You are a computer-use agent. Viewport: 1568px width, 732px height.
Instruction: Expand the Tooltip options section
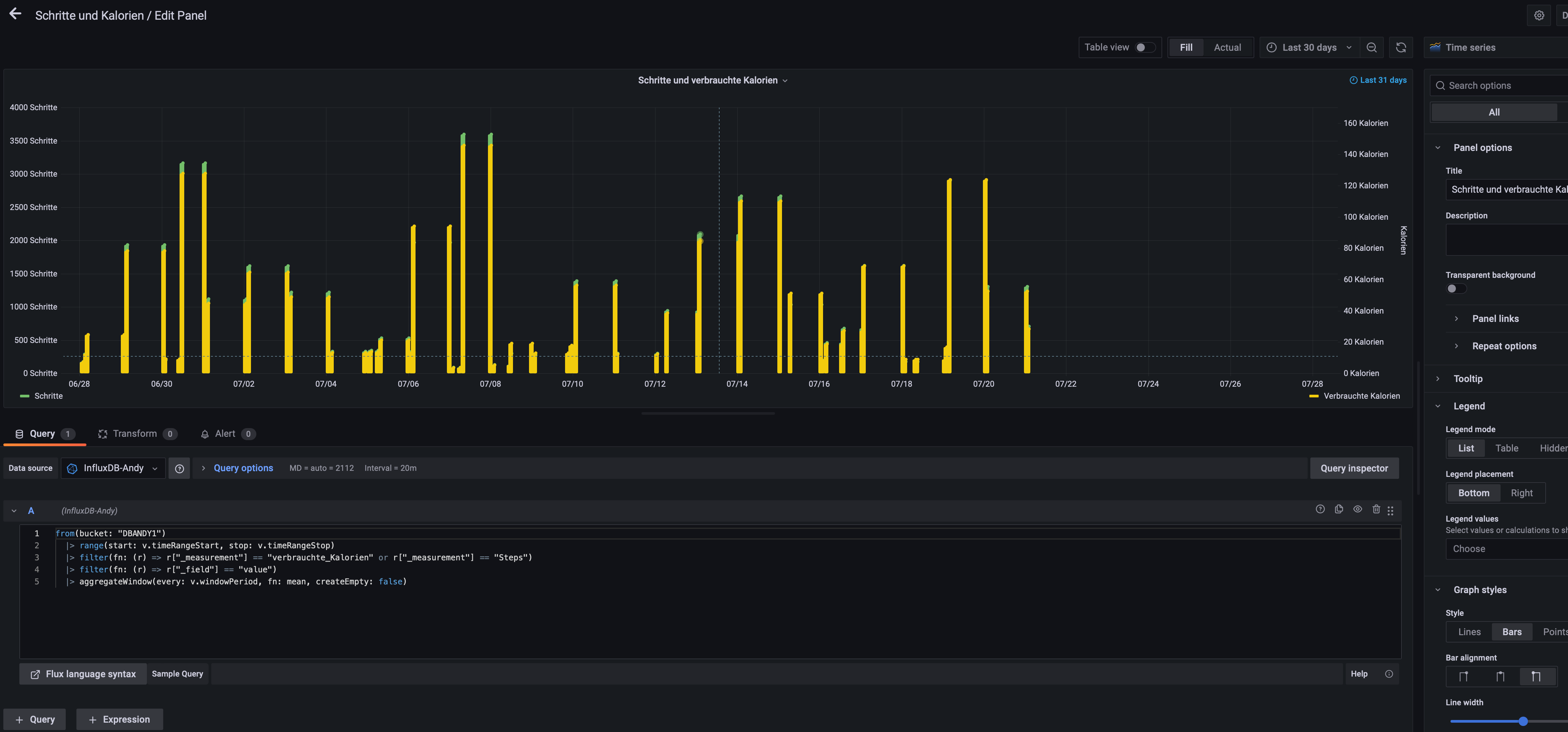coord(1468,379)
